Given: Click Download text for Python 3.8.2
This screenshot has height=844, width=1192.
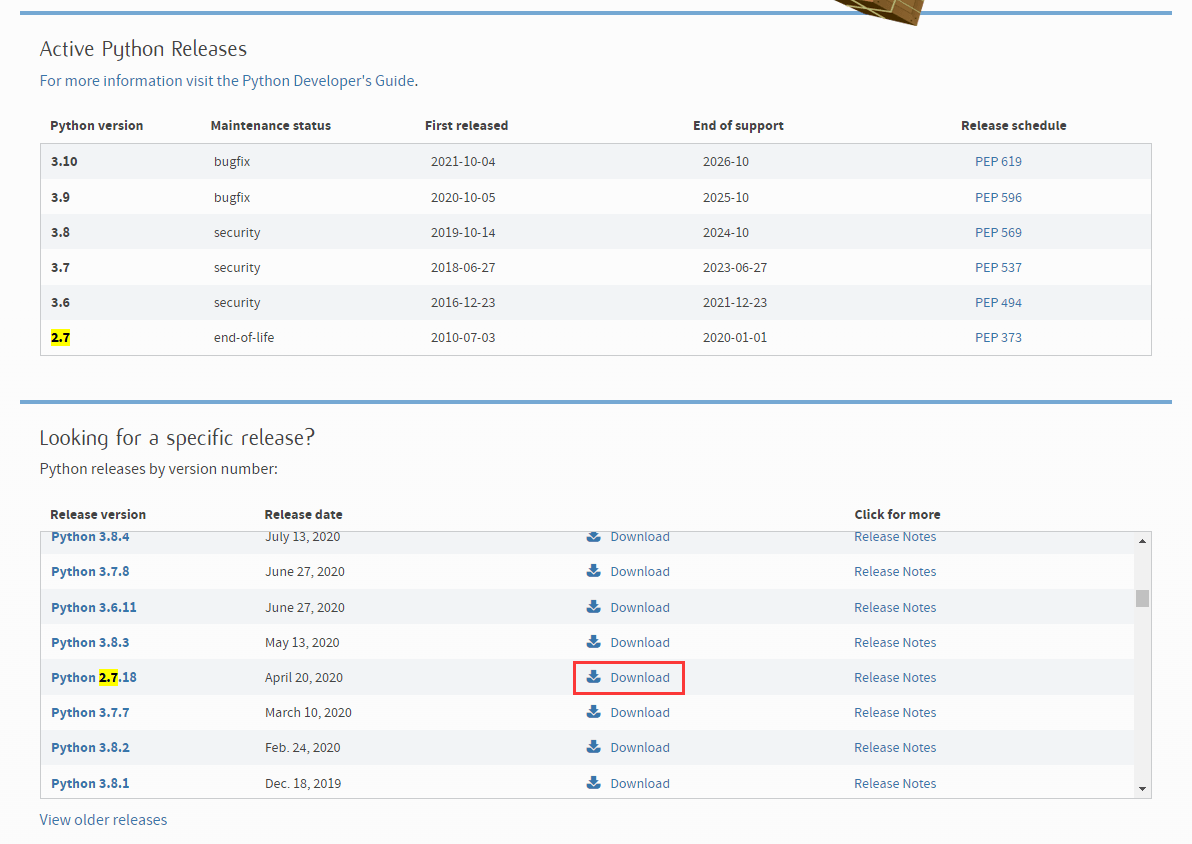Looking at the screenshot, I should tap(640, 747).
